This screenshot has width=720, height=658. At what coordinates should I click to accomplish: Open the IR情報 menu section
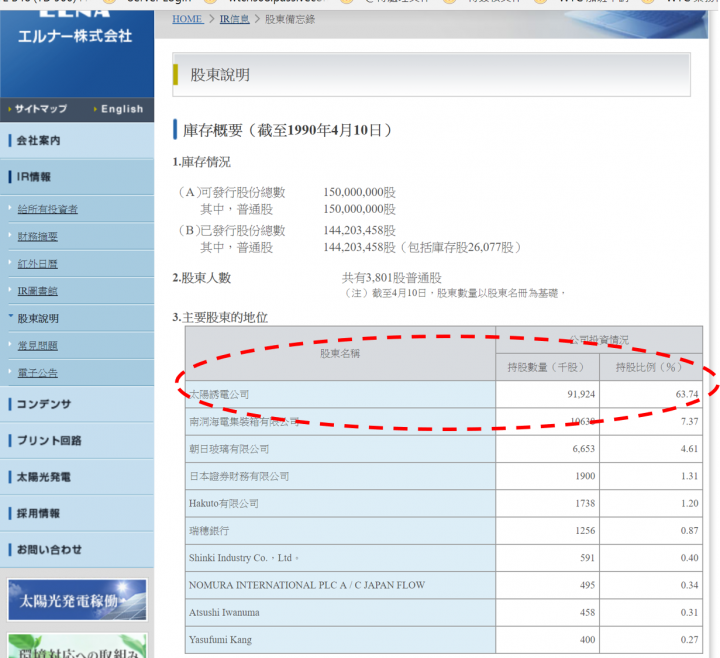(77, 177)
